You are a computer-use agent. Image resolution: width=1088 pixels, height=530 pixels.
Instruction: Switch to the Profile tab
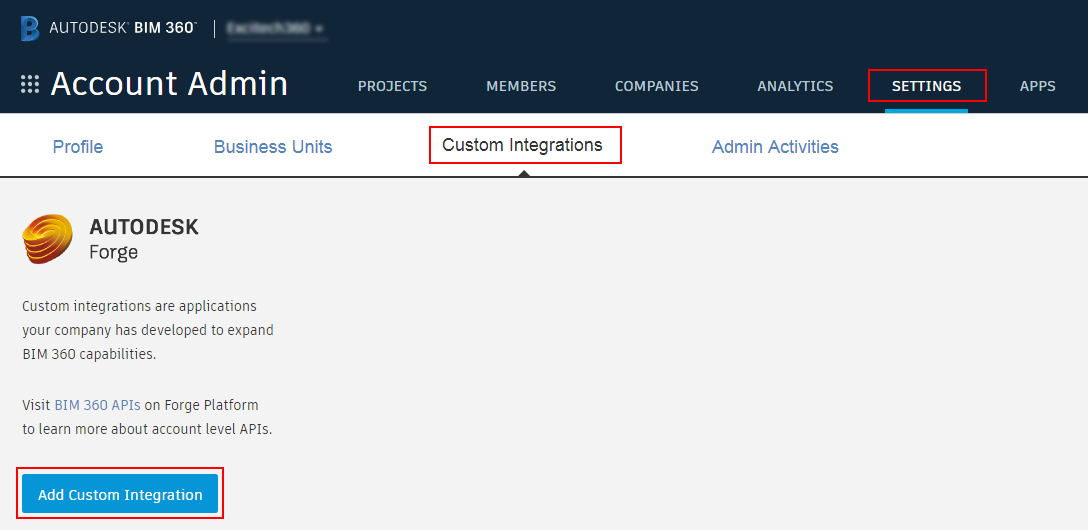pos(78,147)
